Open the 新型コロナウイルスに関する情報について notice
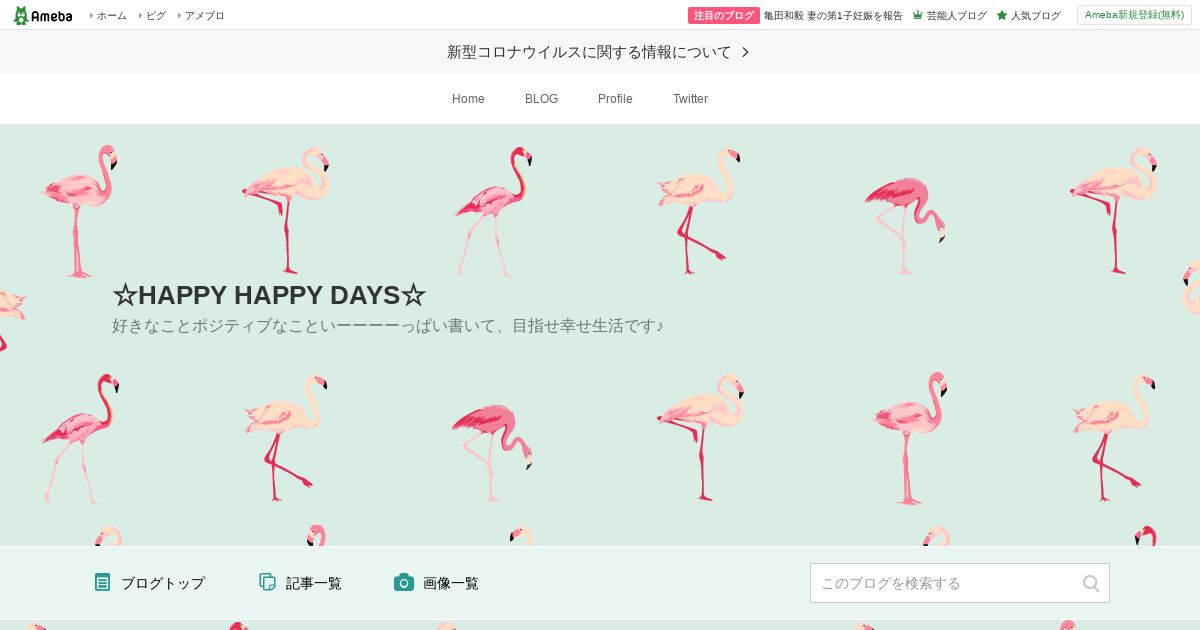The height and width of the screenshot is (630, 1200). point(589,52)
